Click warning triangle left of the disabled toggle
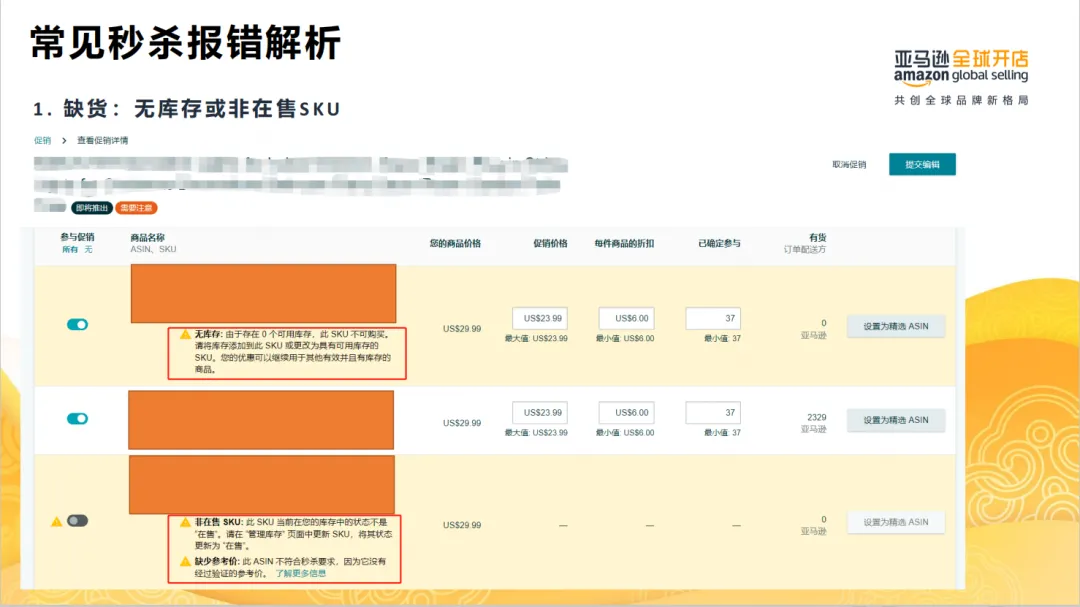The height and width of the screenshot is (607, 1080). (x=56, y=522)
